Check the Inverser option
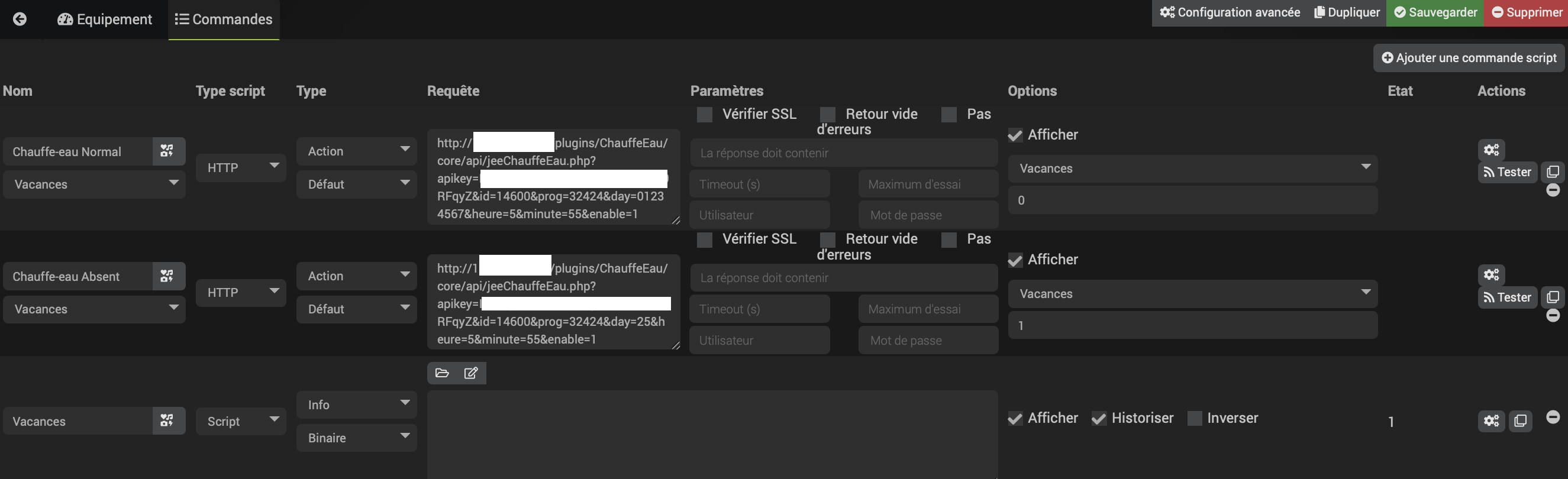 point(1194,419)
